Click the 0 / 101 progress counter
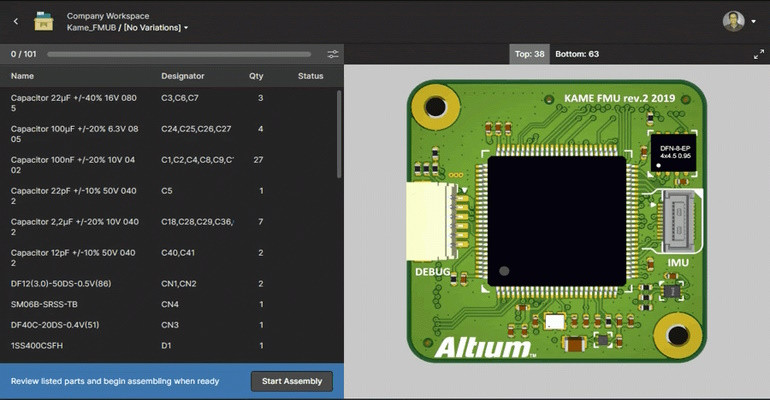 click(x=24, y=54)
